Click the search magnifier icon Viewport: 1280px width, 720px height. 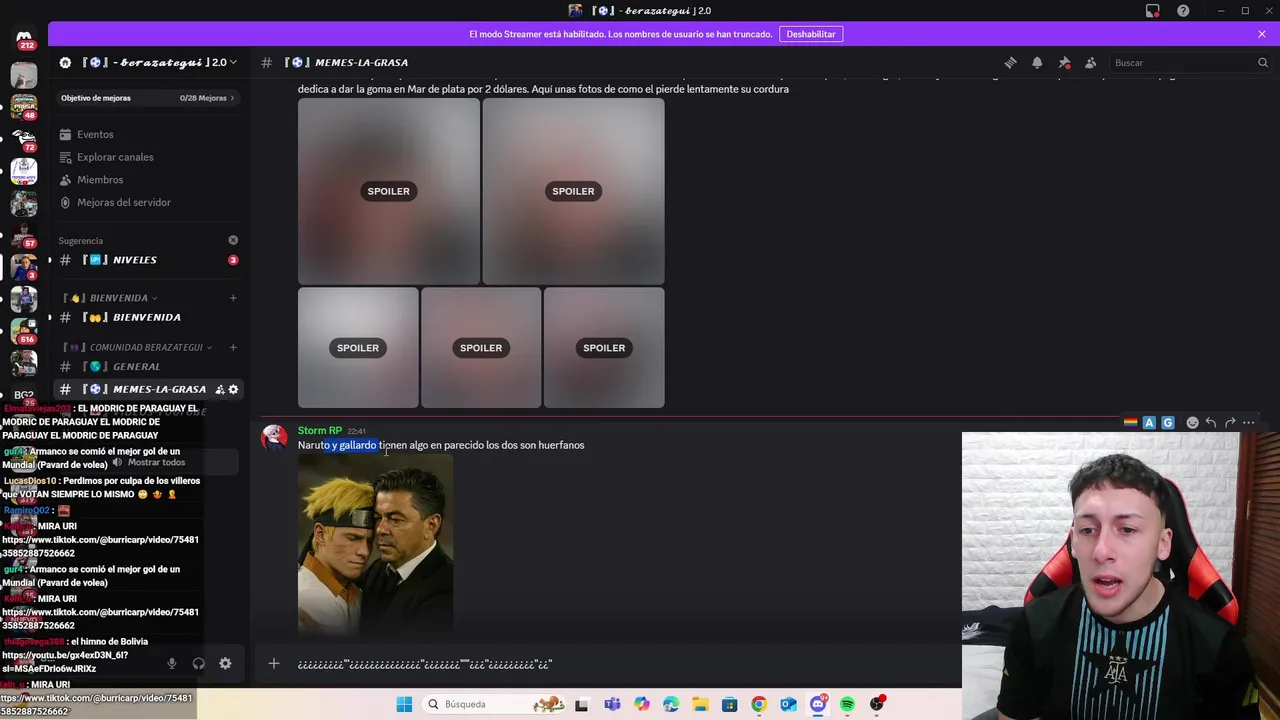click(1262, 62)
